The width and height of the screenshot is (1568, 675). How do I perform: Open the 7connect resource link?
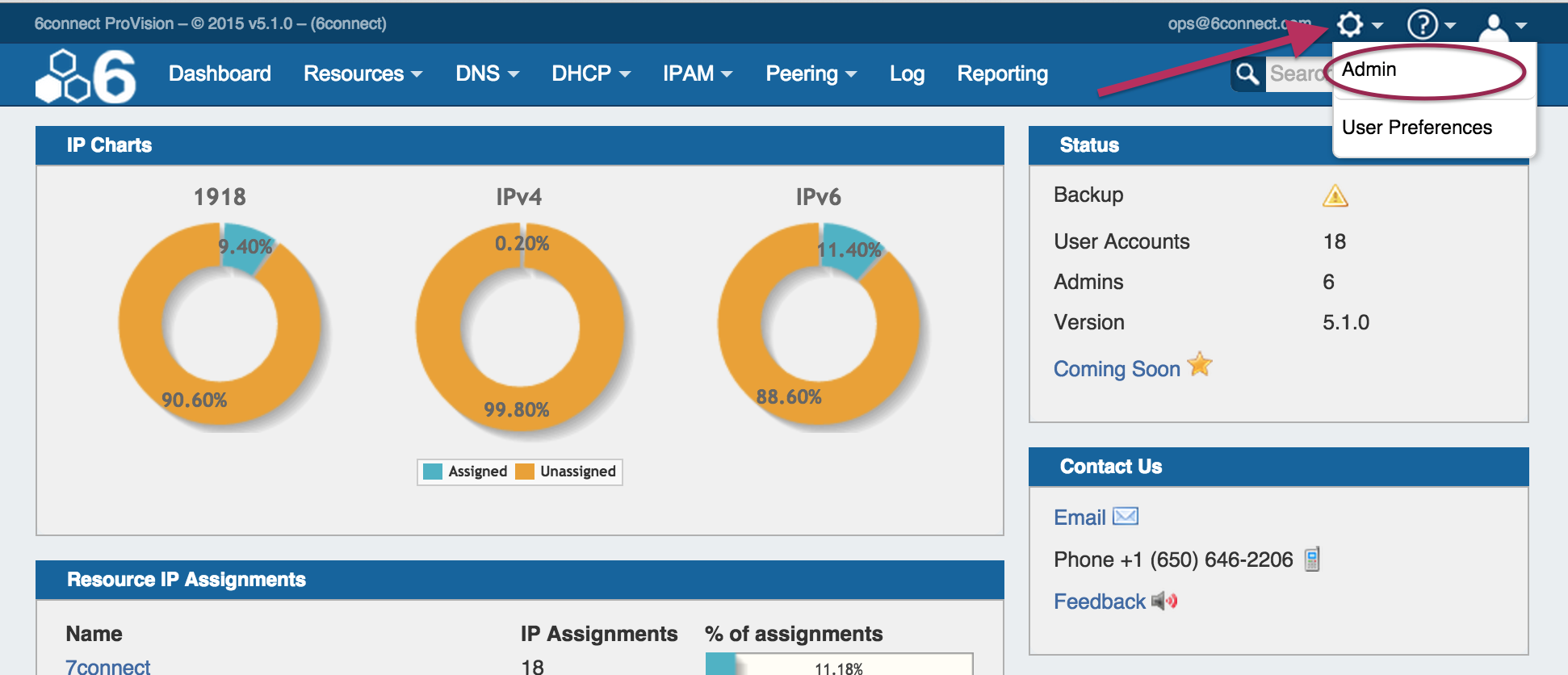[108, 667]
